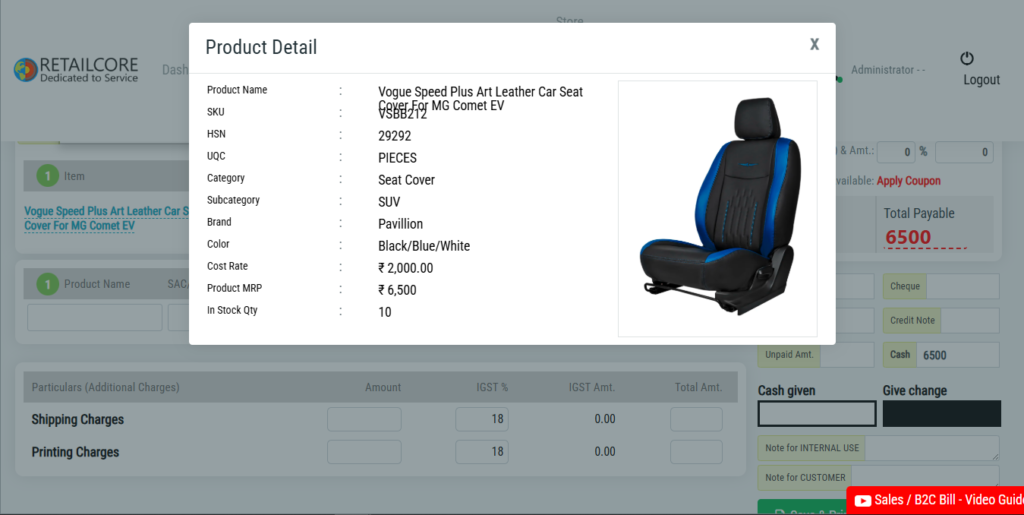
Task: Click the Administrator user label
Action: (x=888, y=70)
